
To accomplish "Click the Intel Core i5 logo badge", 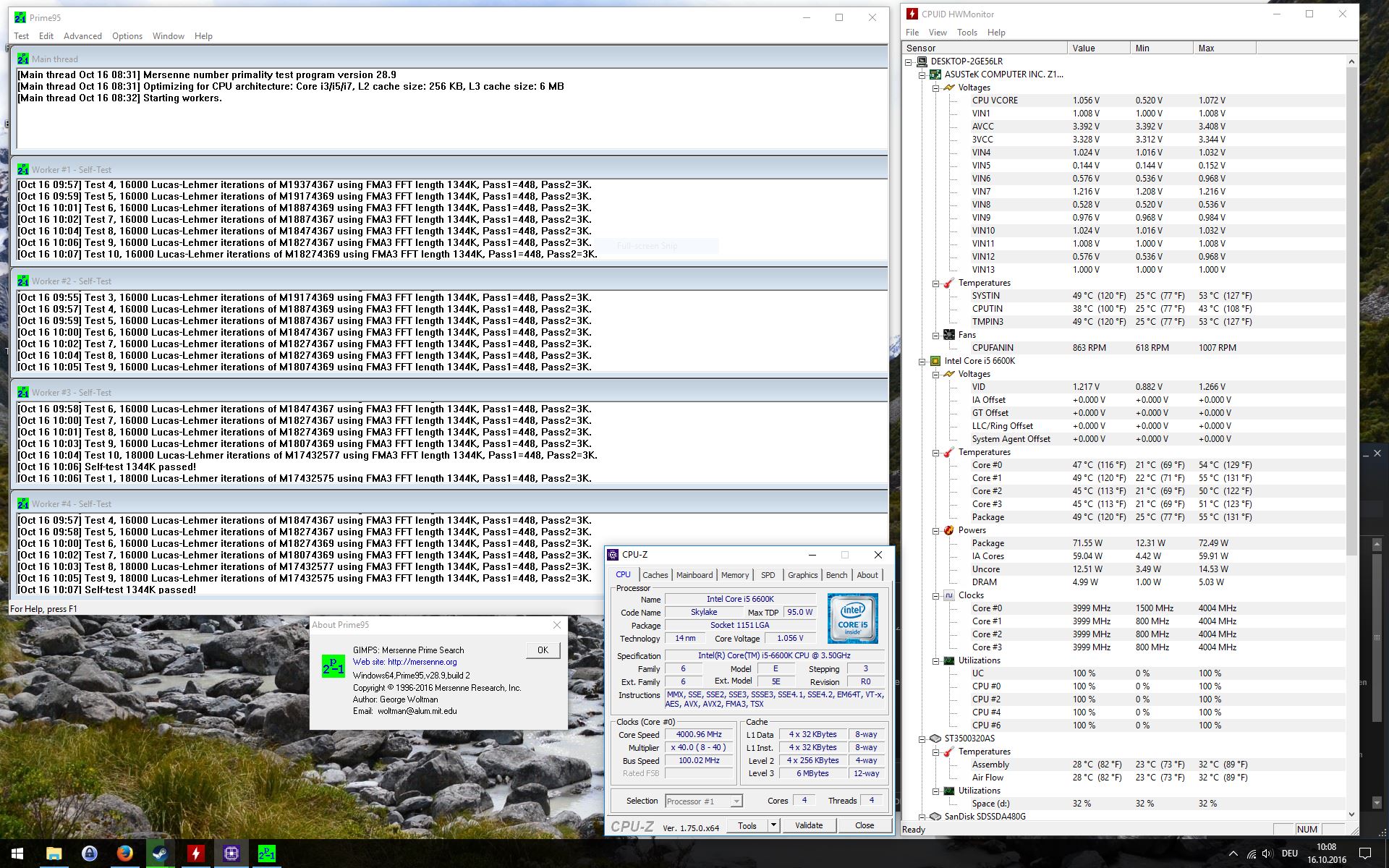I will pos(852,618).
